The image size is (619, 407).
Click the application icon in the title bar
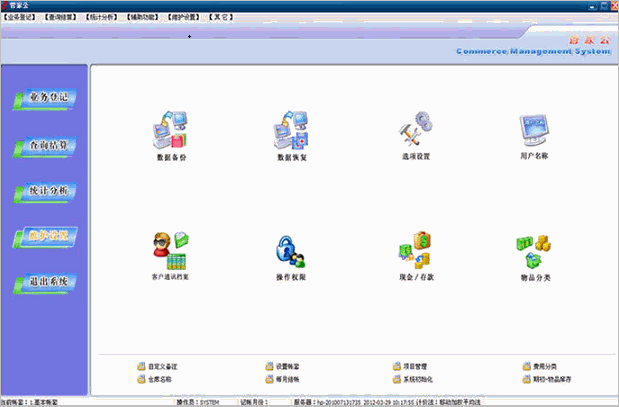point(4,6)
